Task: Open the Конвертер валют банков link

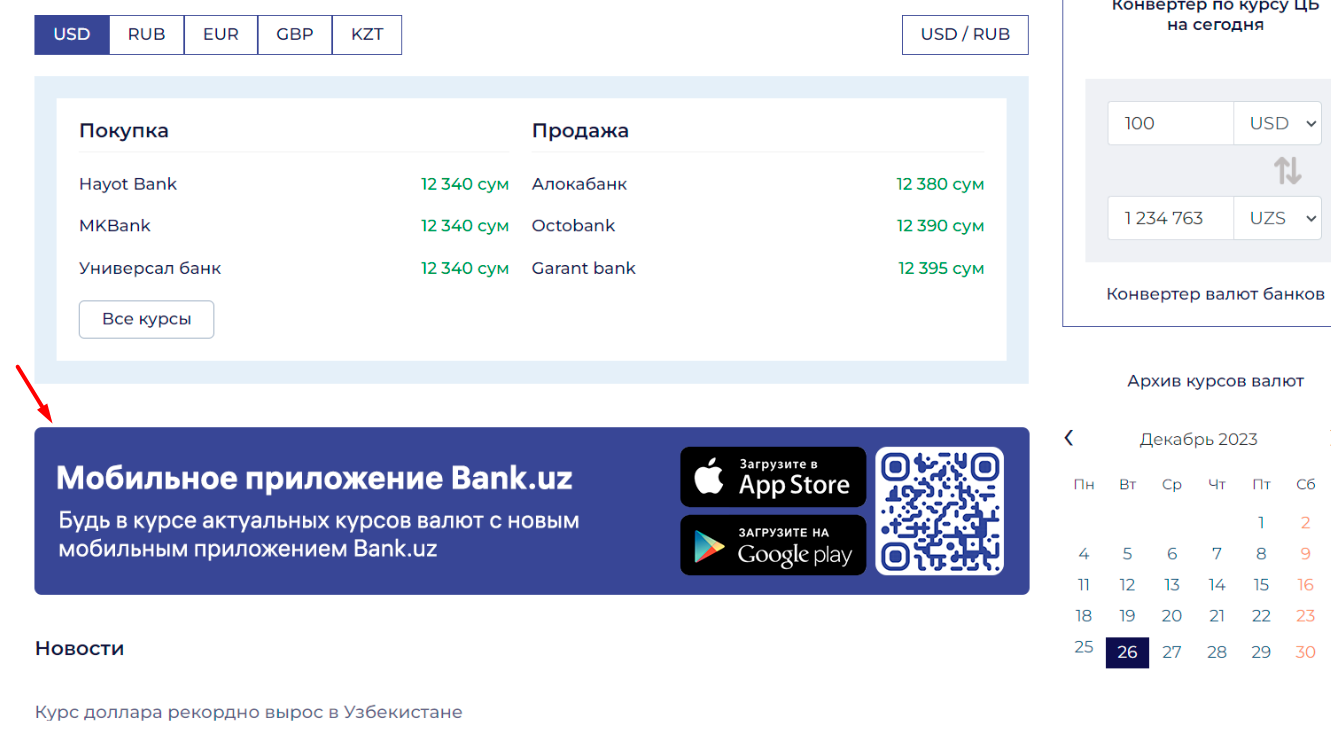Action: (x=1215, y=294)
